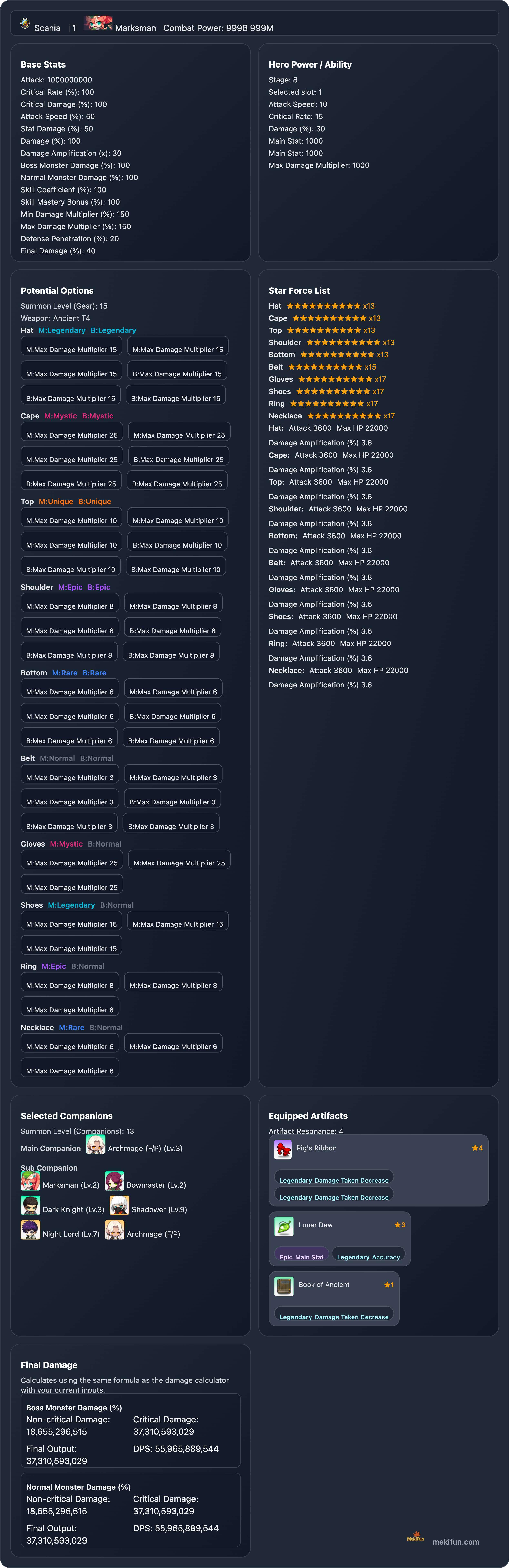This screenshot has height=1568, width=510.
Task: Click the Epic Main Stat tag
Action: 302,1257
